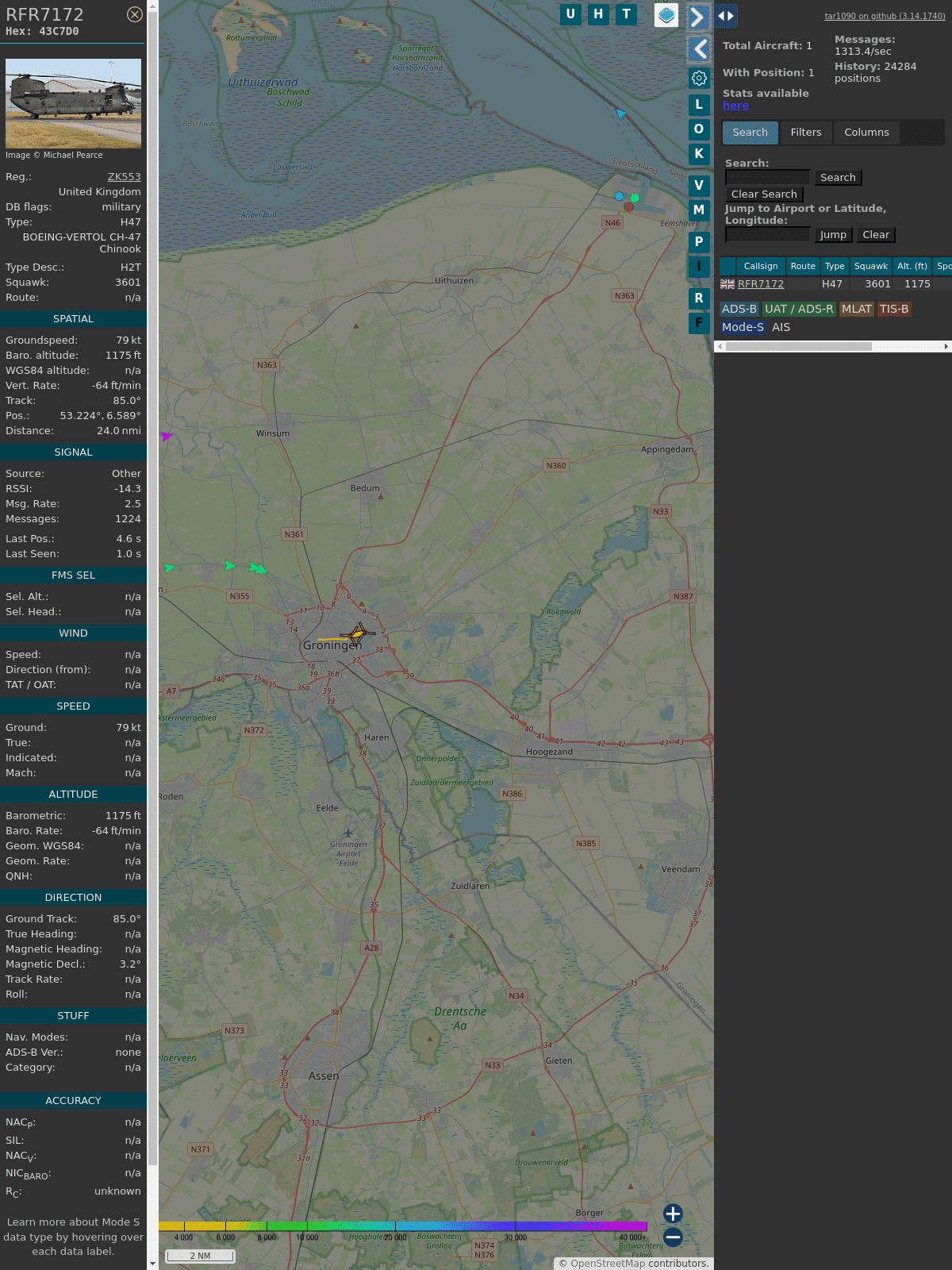Open tar1090 on github link
This screenshot has height=1270, width=952.
[885, 16]
